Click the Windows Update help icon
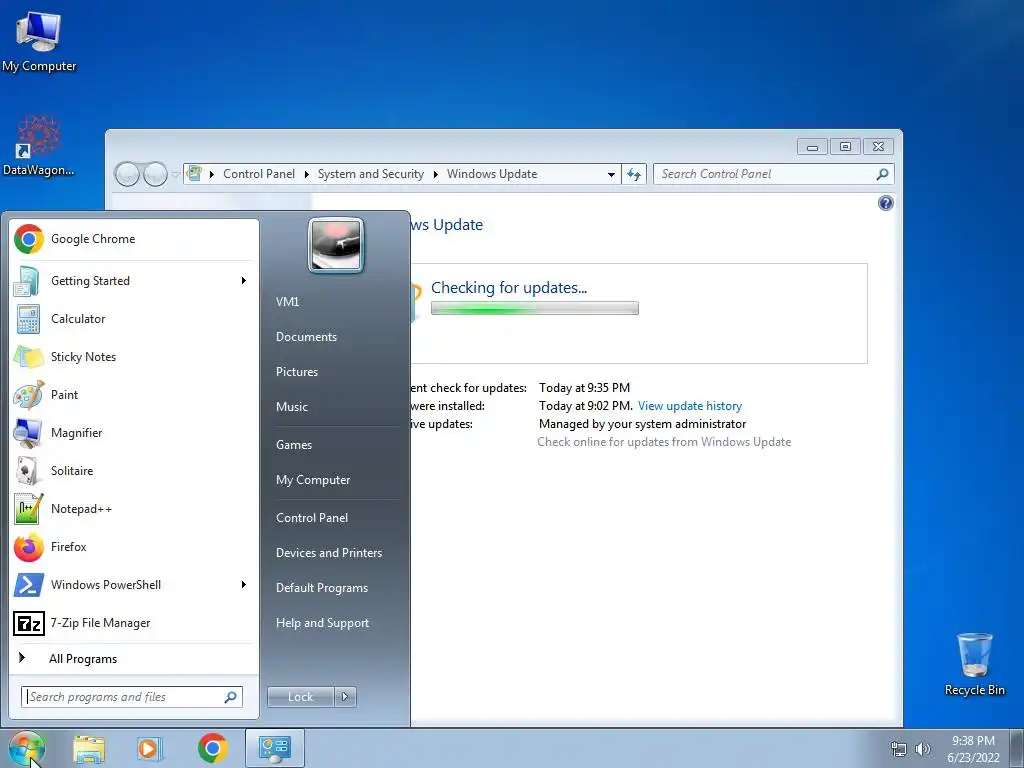The width and height of the screenshot is (1024, 768). point(886,203)
